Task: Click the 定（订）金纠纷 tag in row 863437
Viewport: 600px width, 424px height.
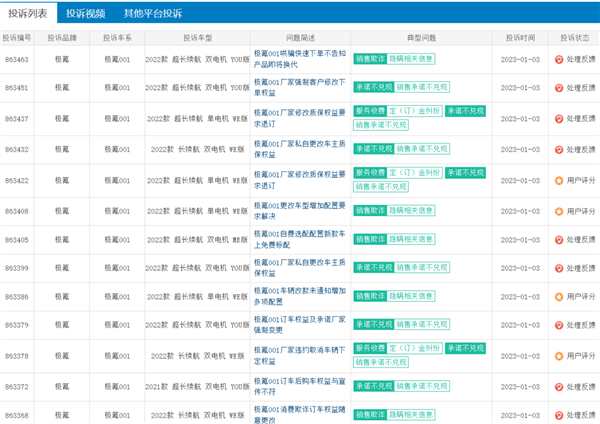Action: (x=414, y=111)
